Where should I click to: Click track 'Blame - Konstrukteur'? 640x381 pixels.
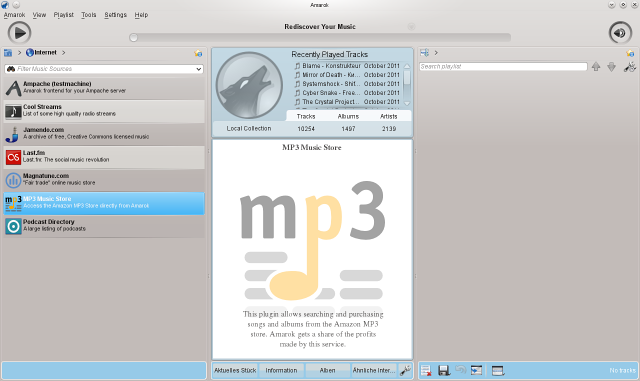(x=331, y=66)
